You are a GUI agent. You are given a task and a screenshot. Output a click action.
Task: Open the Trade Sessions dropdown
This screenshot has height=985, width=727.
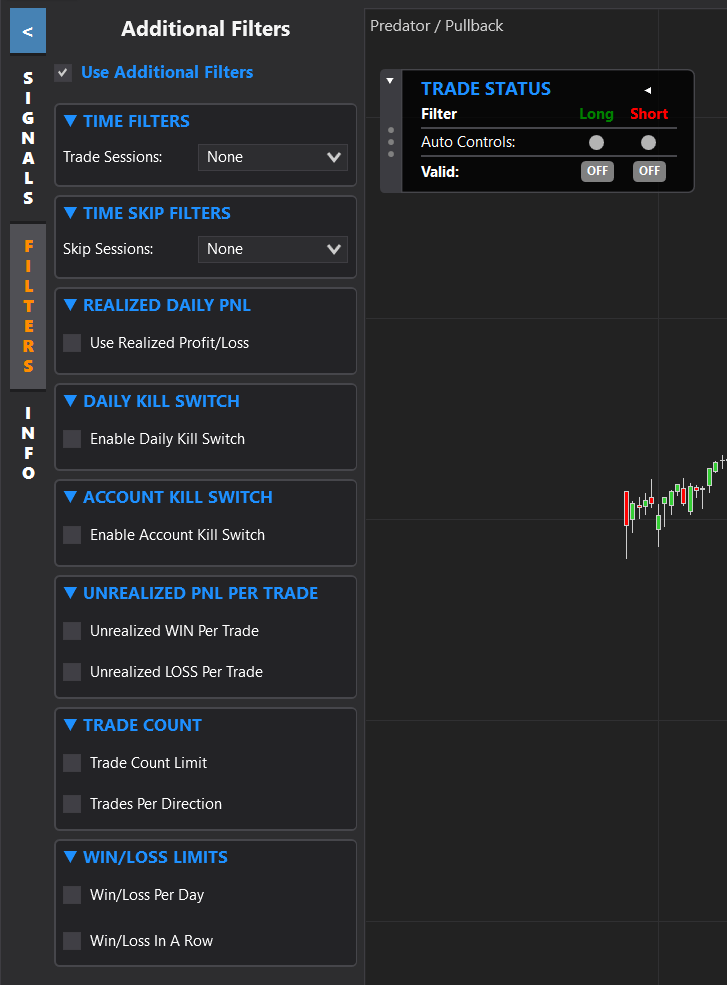[272, 157]
